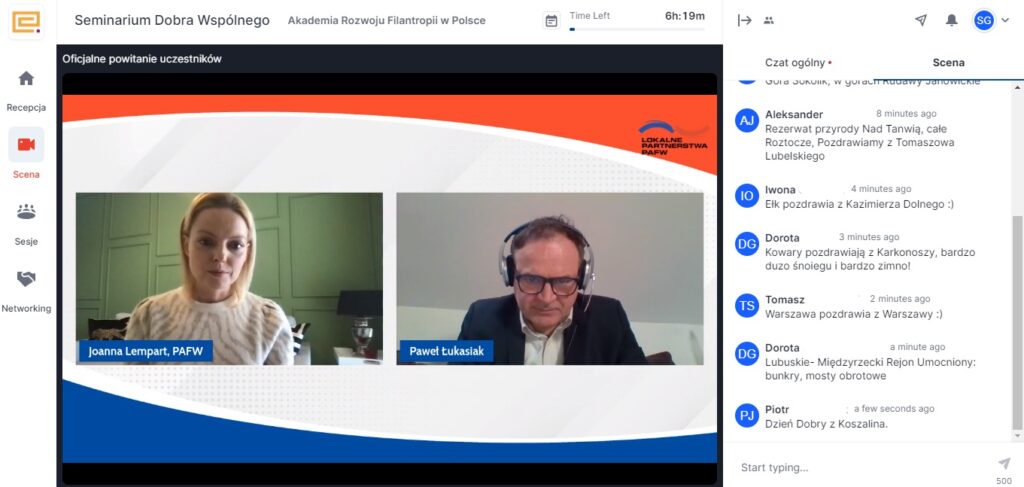Open the Networking handshake icon
Image resolution: width=1024 pixels, height=487 pixels.
(26, 279)
